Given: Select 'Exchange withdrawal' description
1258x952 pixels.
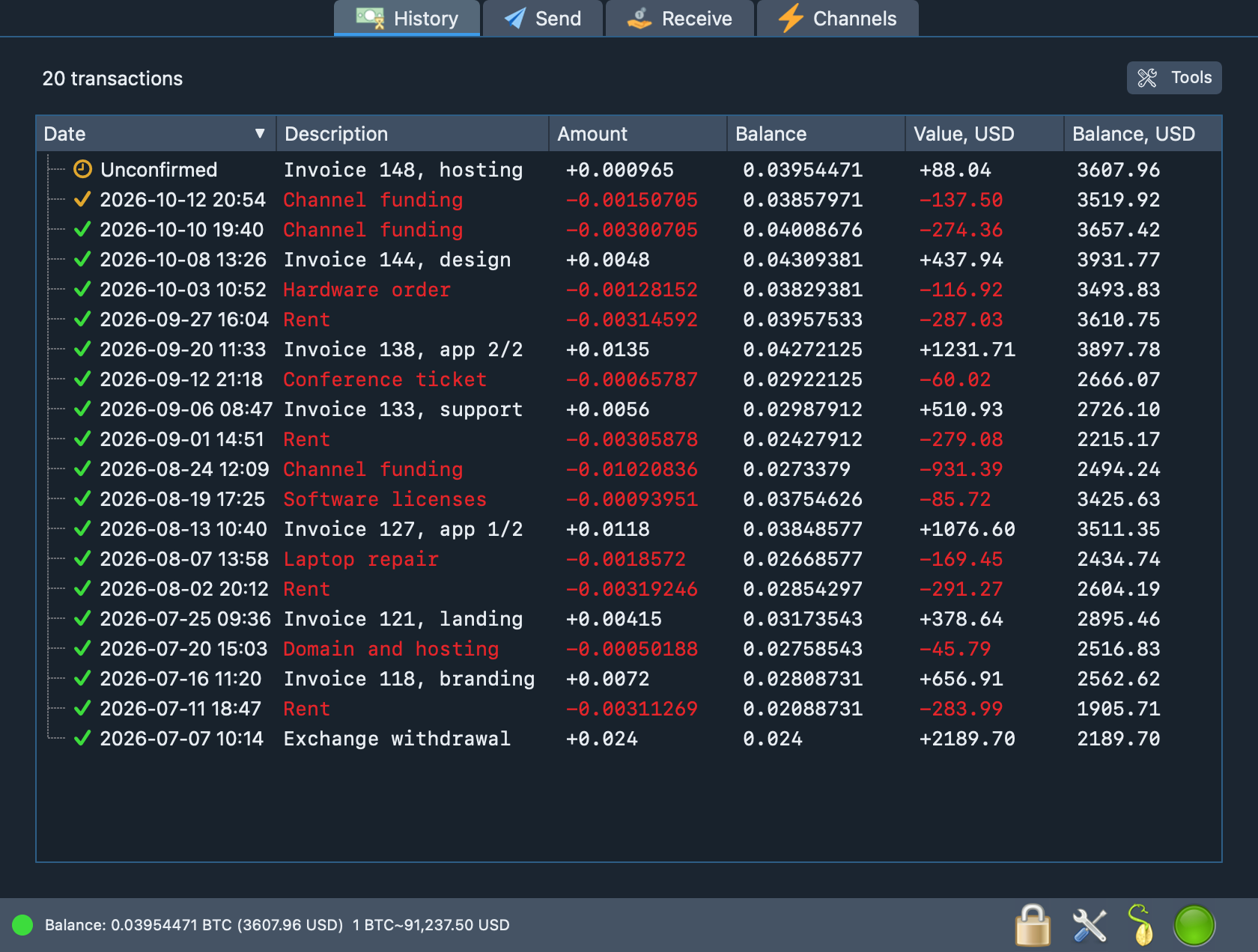Looking at the screenshot, I should 397,739.
